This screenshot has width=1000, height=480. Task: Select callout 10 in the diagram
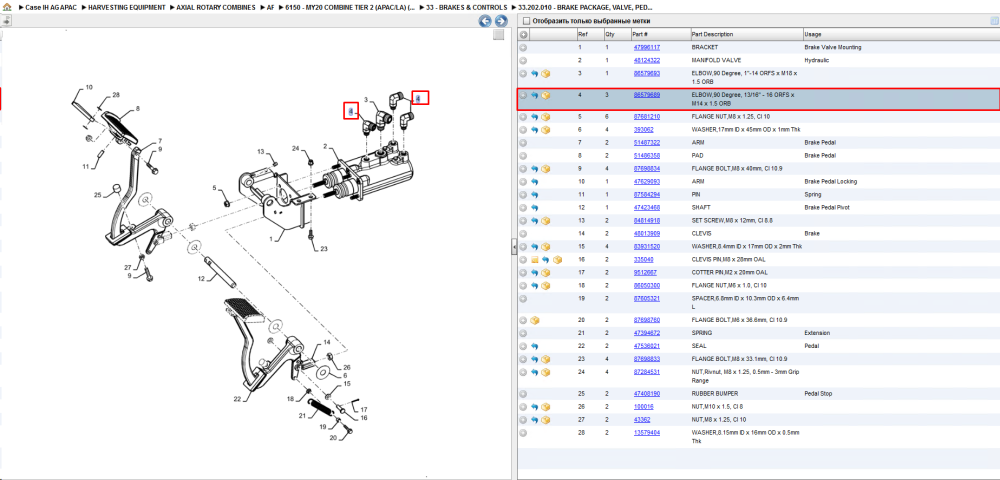[x=89, y=87]
